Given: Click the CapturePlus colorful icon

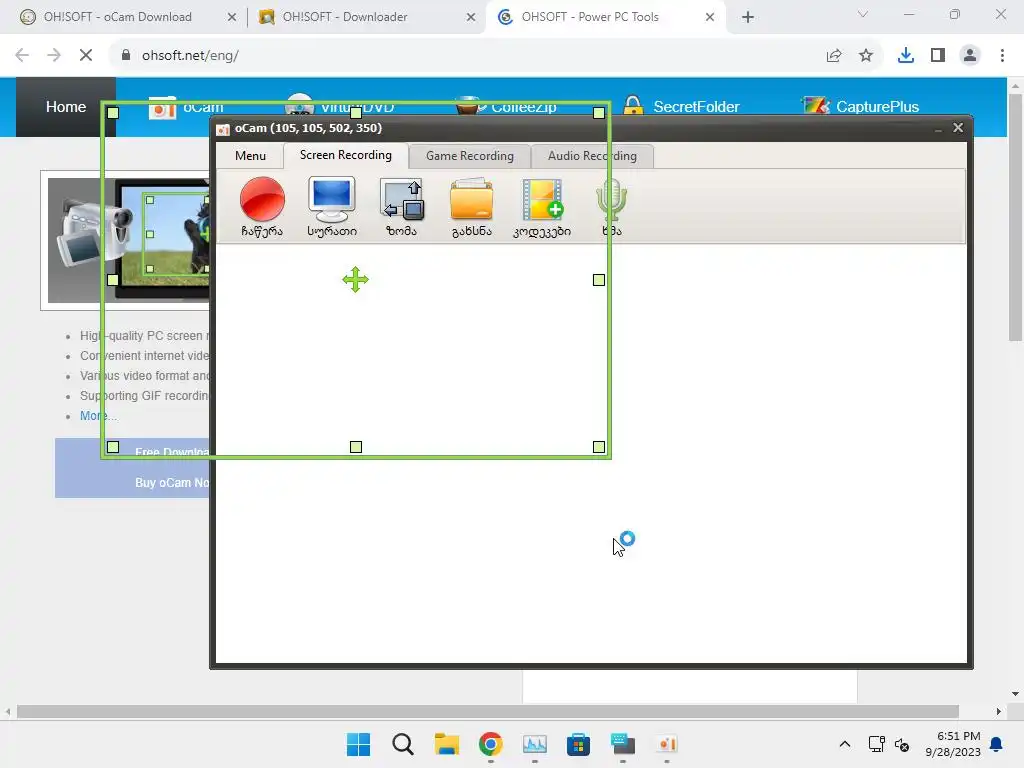Looking at the screenshot, I should [x=816, y=105].
